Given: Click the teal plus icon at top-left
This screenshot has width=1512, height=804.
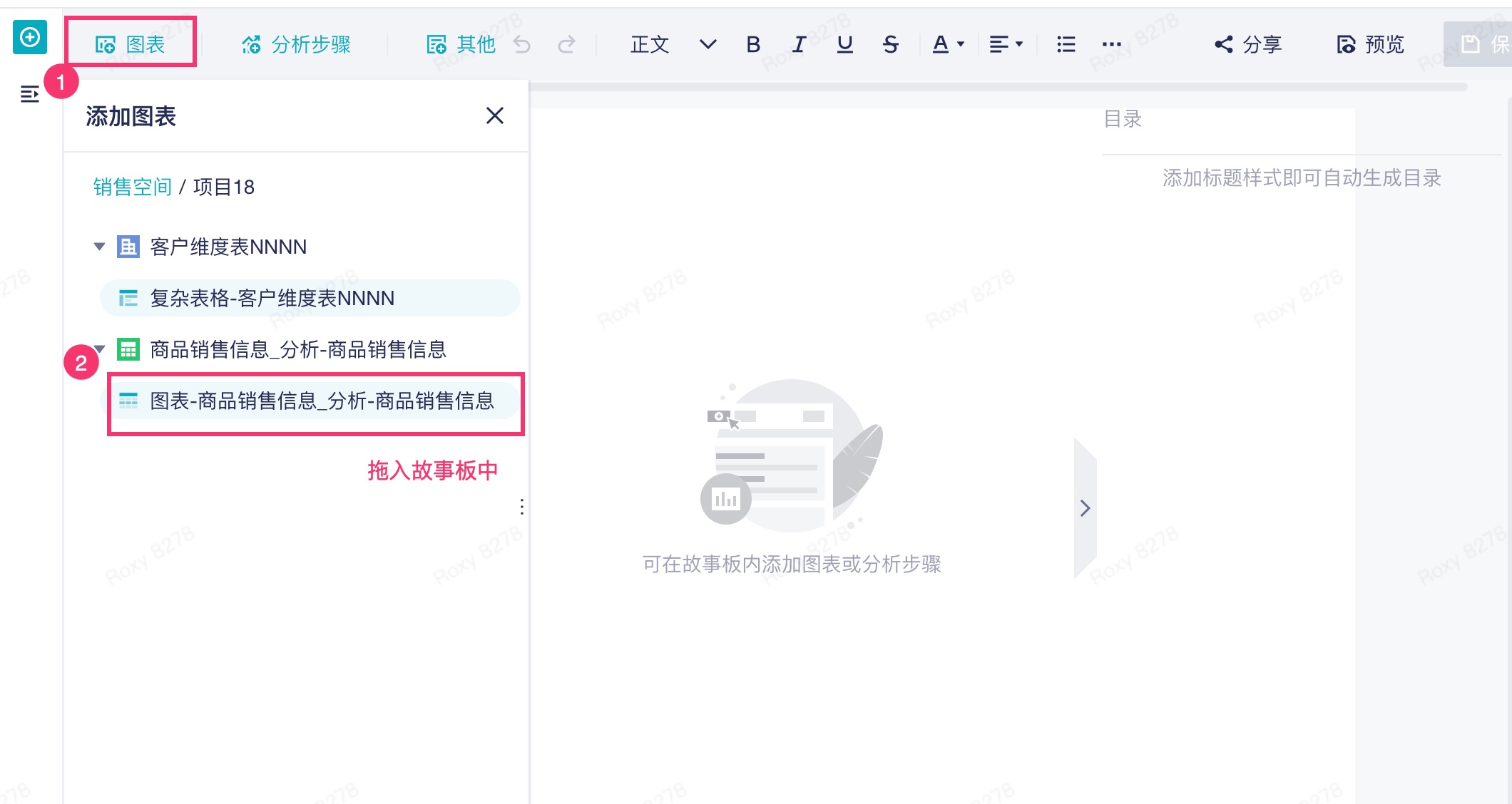Looking at the screenshot, I should (x=30, y=37).
